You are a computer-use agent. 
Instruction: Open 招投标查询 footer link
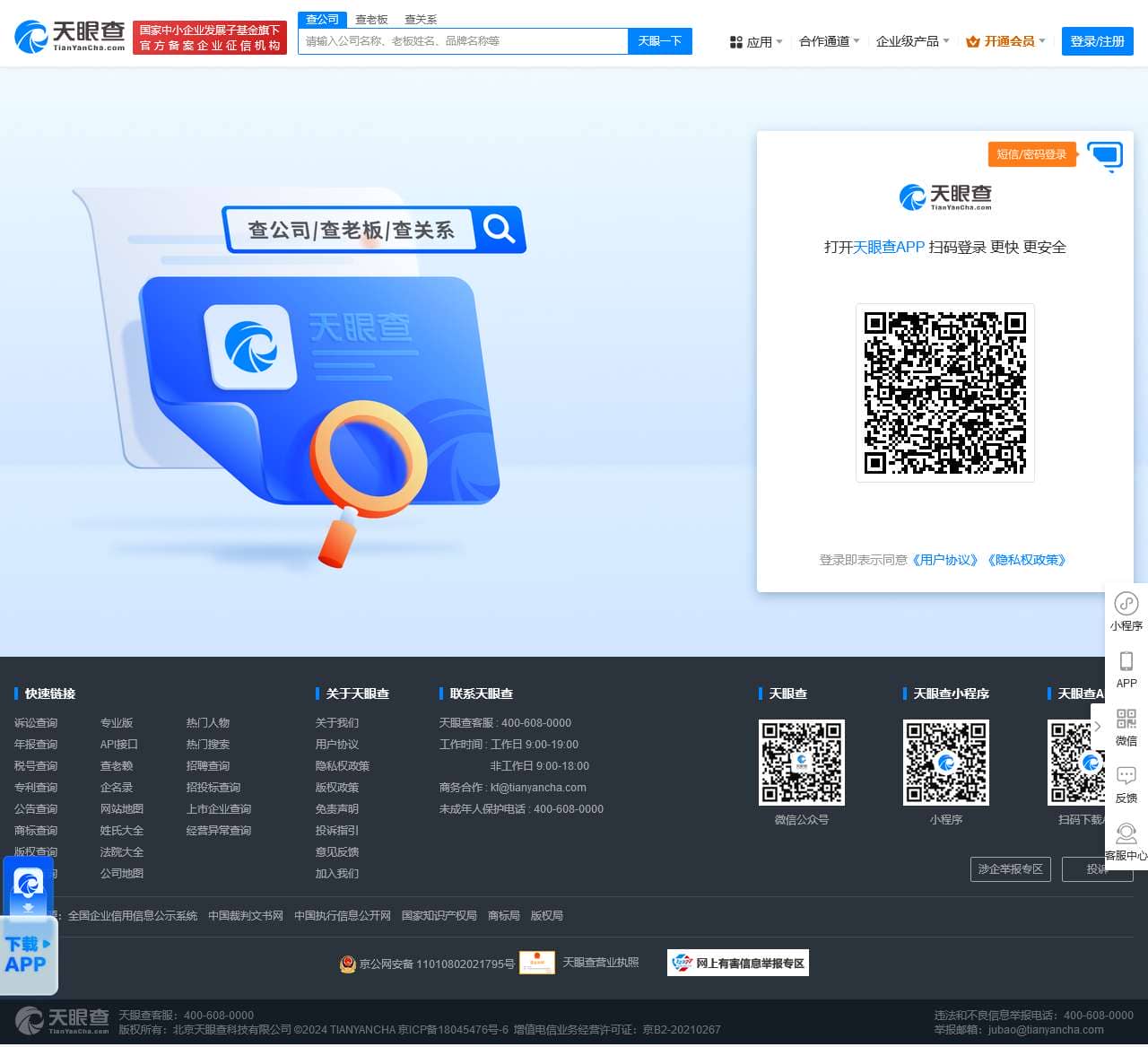[213, 788]
